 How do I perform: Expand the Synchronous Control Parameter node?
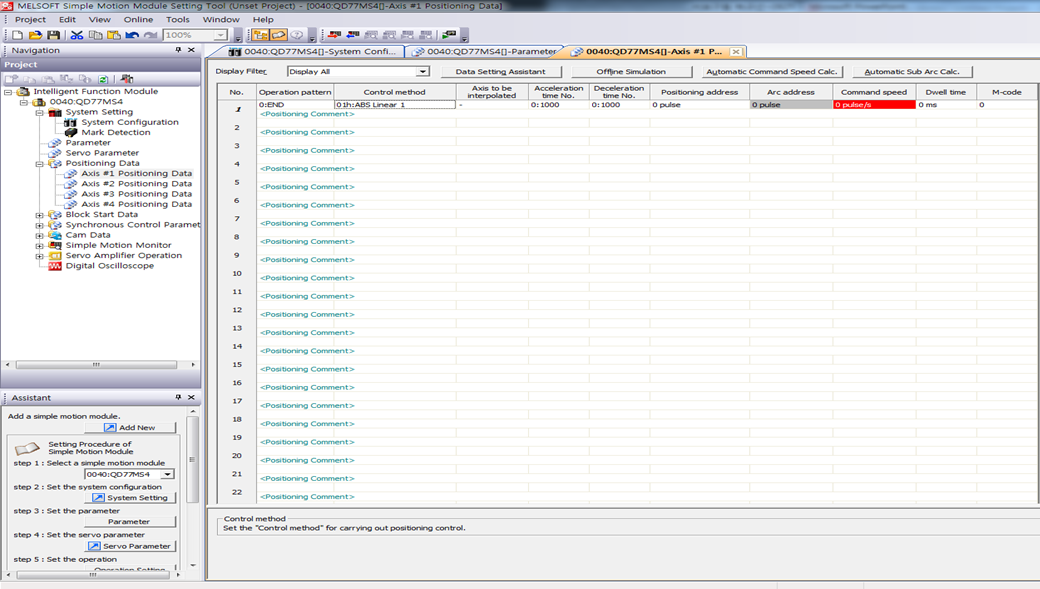click(40, 225)
